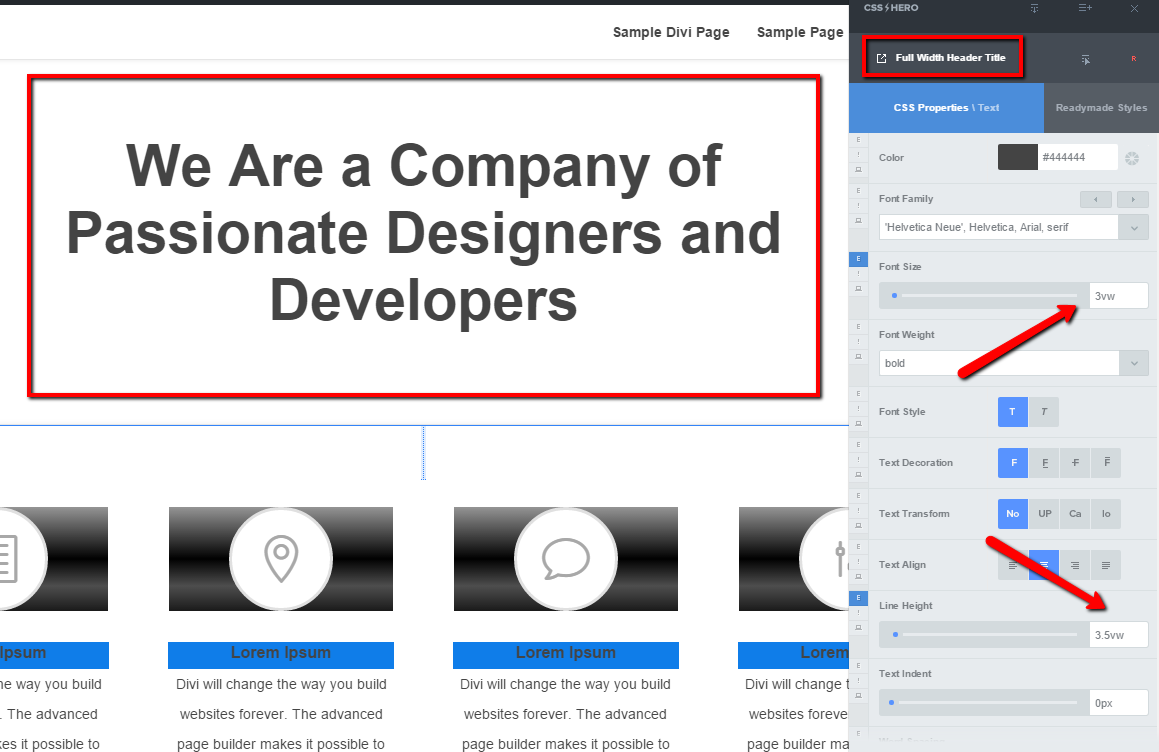
Task: Click the #444444 color swatch
Action: point(1018,157)
